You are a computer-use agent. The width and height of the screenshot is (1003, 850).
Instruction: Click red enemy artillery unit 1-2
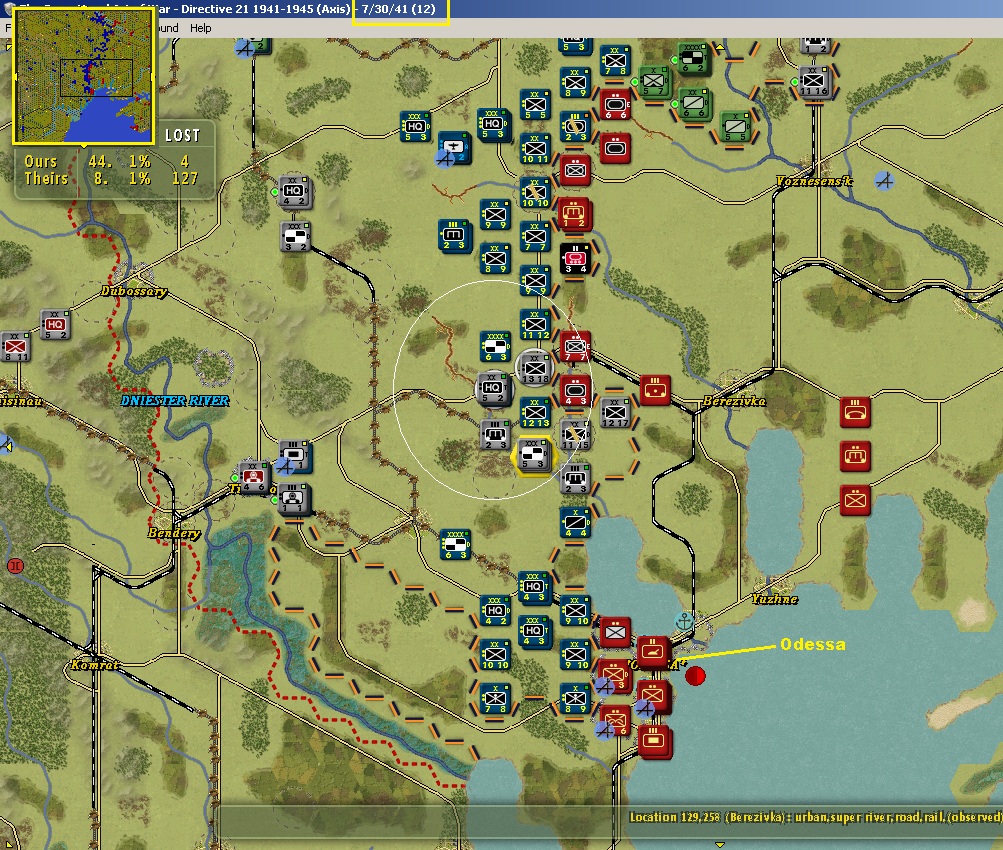(x=575, y=214)
